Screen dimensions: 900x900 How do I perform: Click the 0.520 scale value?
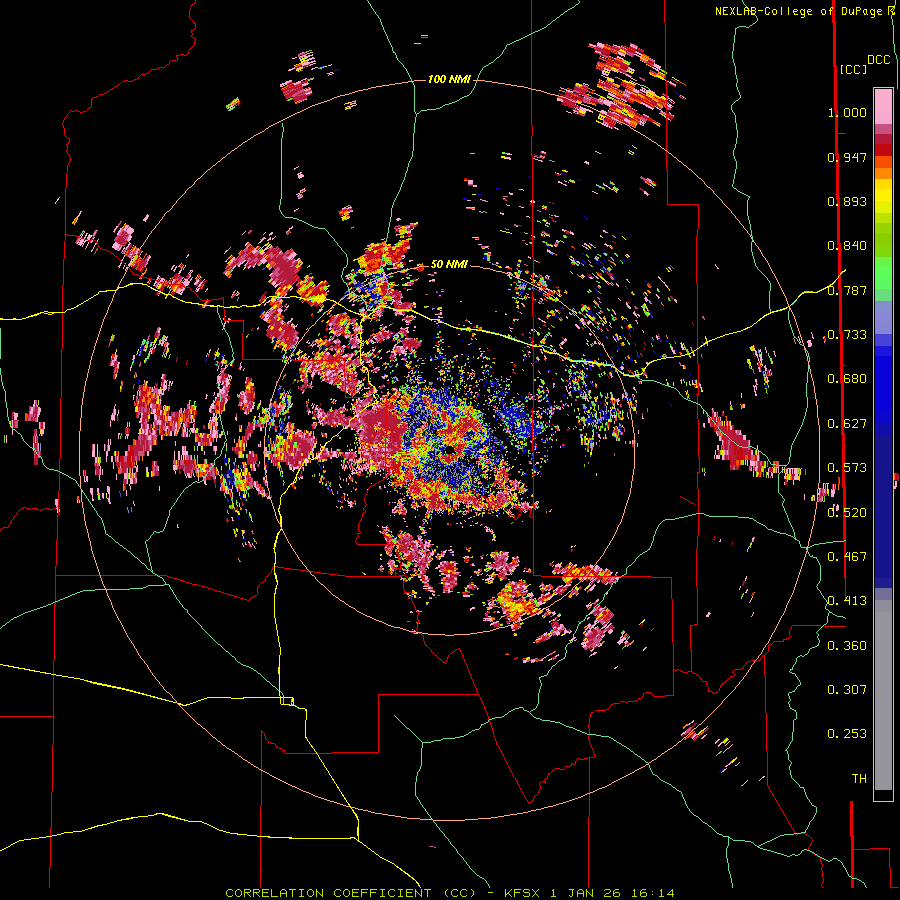(847, 513)
